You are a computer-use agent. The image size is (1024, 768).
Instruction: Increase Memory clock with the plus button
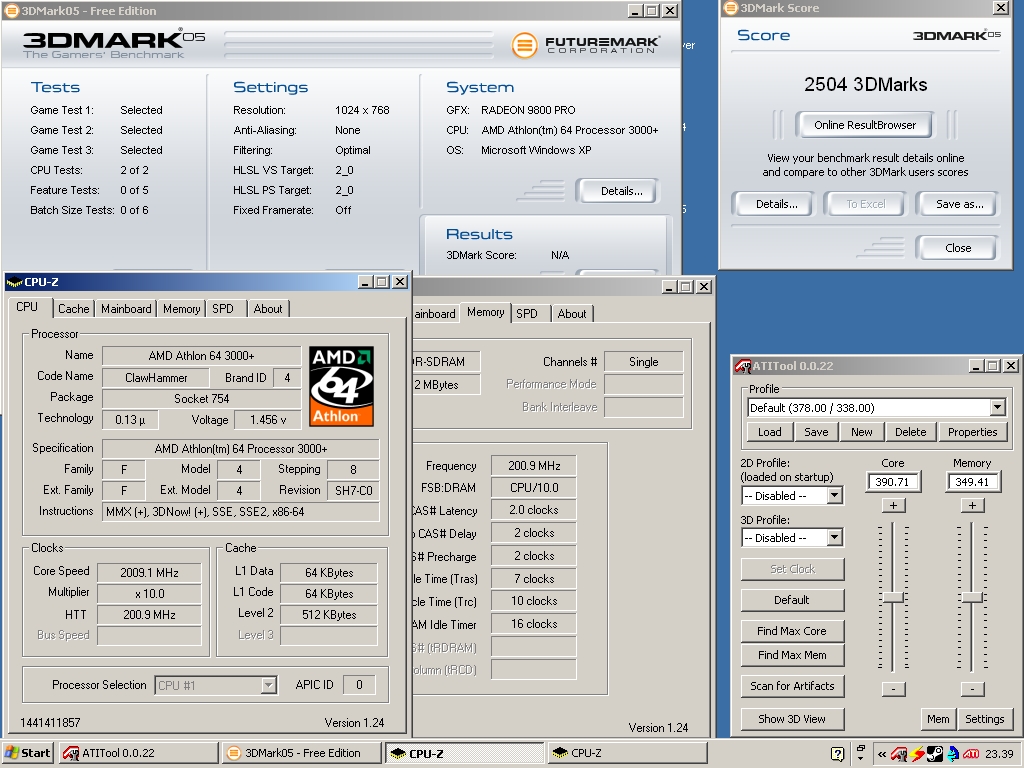972,505
